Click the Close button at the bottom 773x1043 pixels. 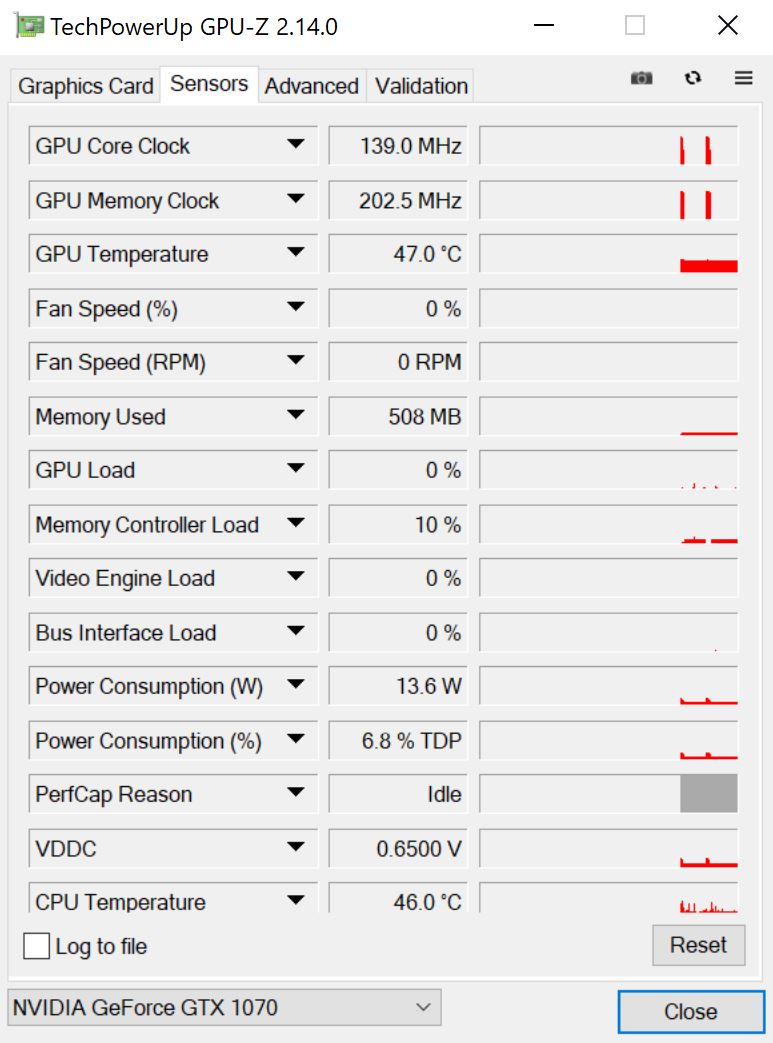click(x=690, y=1011)
